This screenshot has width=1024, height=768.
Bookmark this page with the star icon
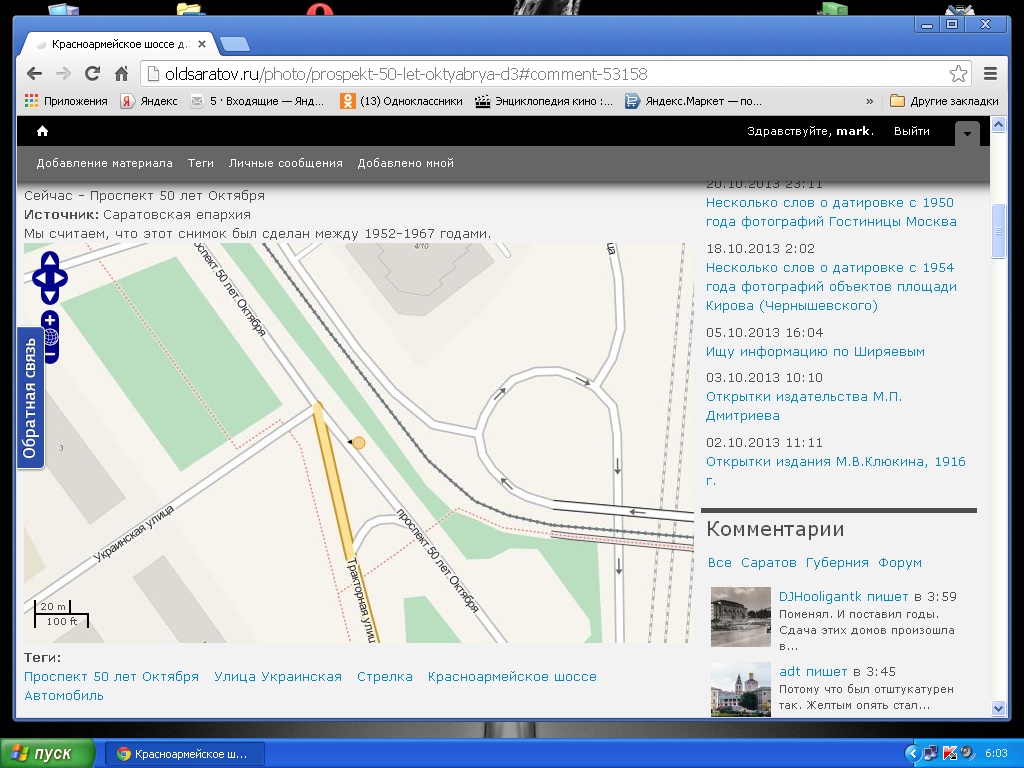958,74
